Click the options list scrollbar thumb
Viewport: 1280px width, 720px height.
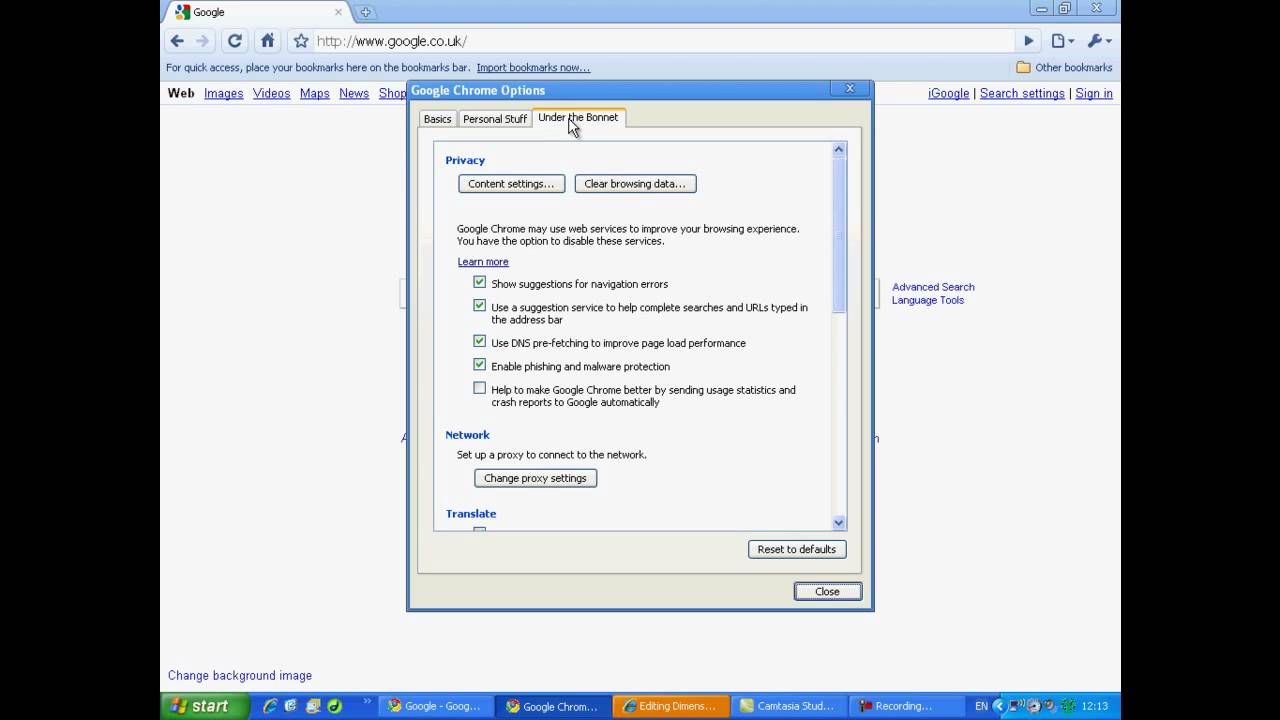pos(839,234)
